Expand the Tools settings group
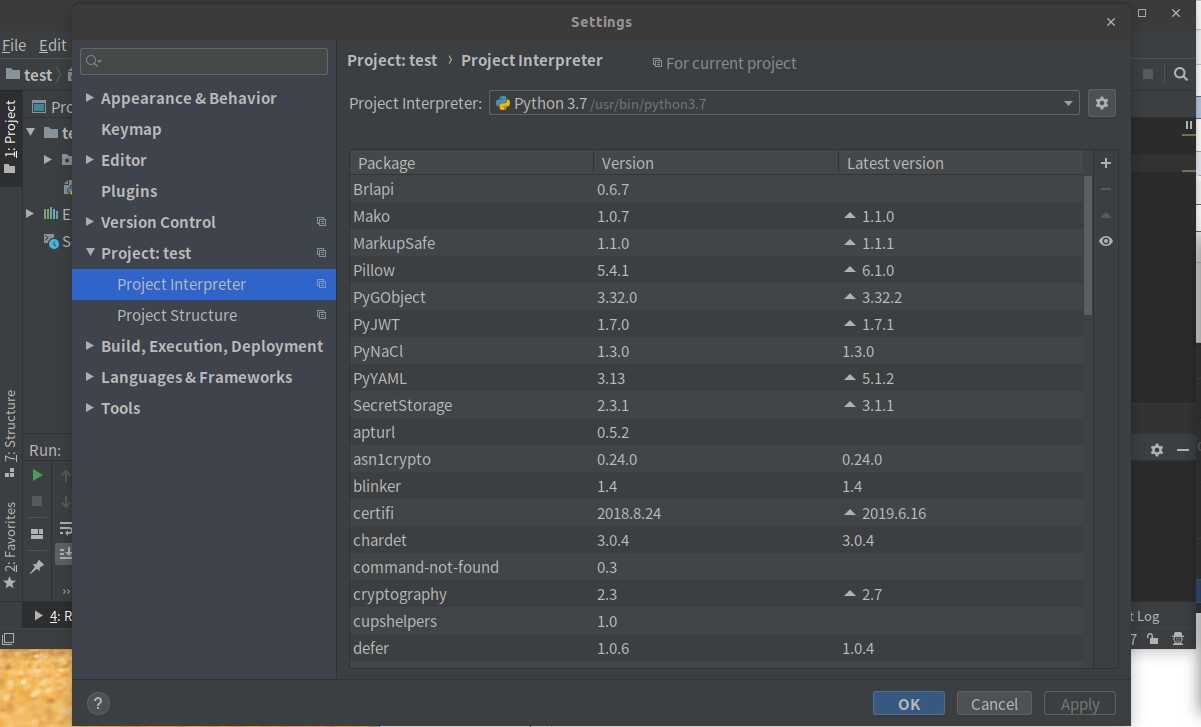This screenshot has width=1201, height=727. coord(90,408)
